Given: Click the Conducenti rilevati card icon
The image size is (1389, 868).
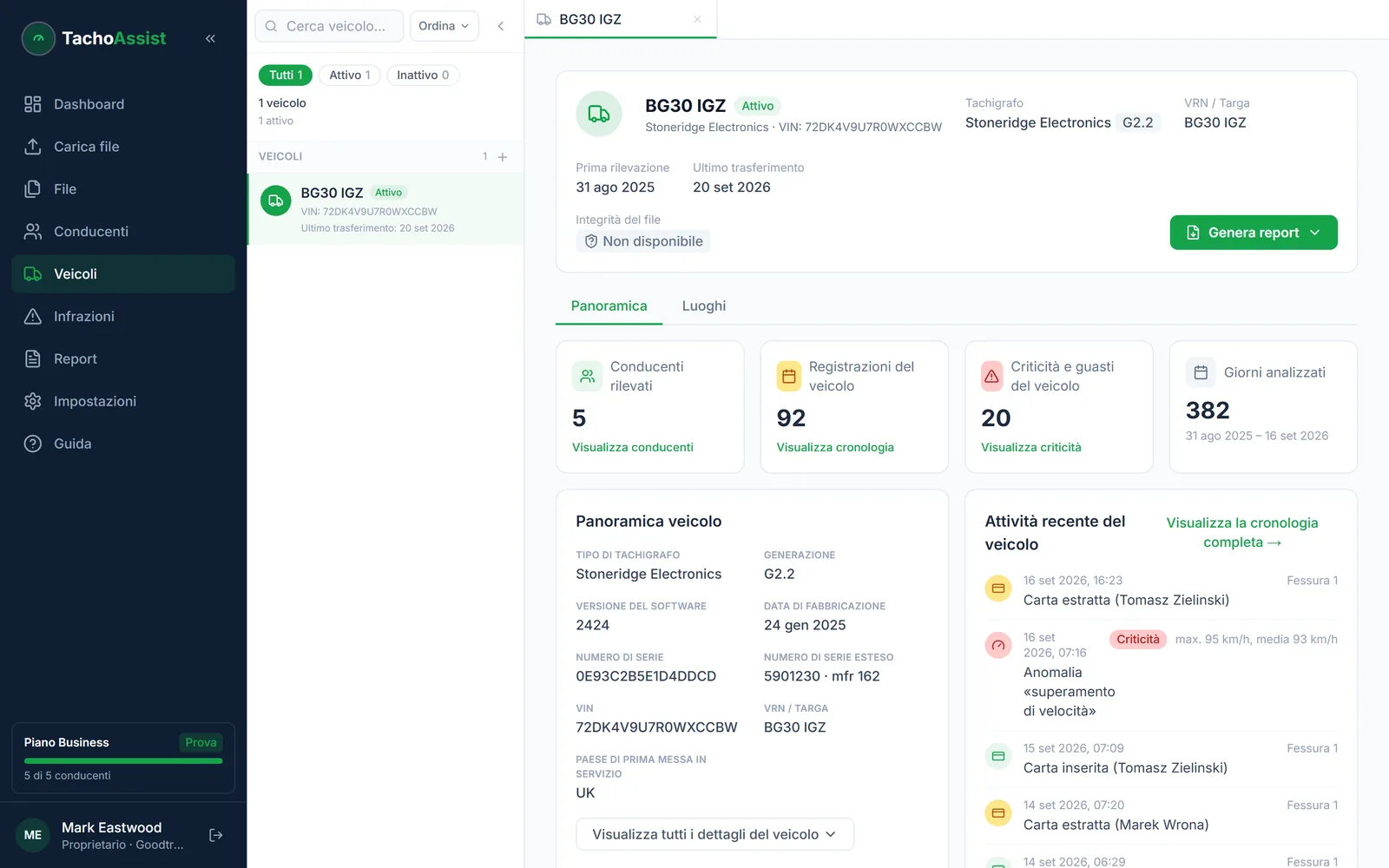Looking at the screenshot, I should pyautogui.click(x=588, y=377).
